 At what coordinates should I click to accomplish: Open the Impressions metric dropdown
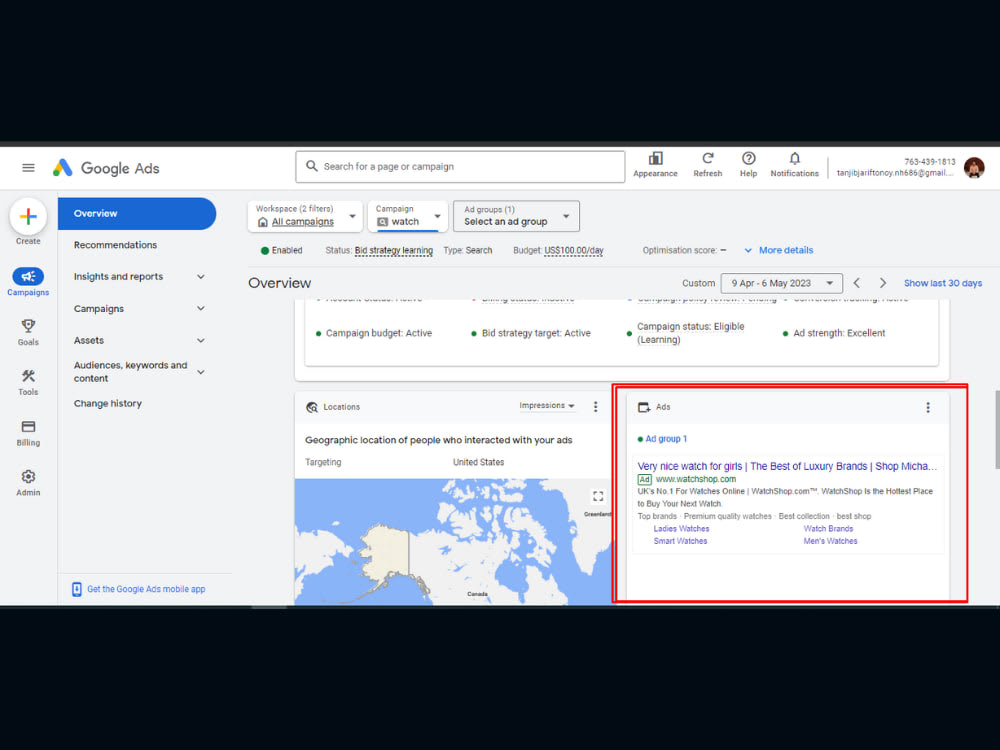coord(547,406)
